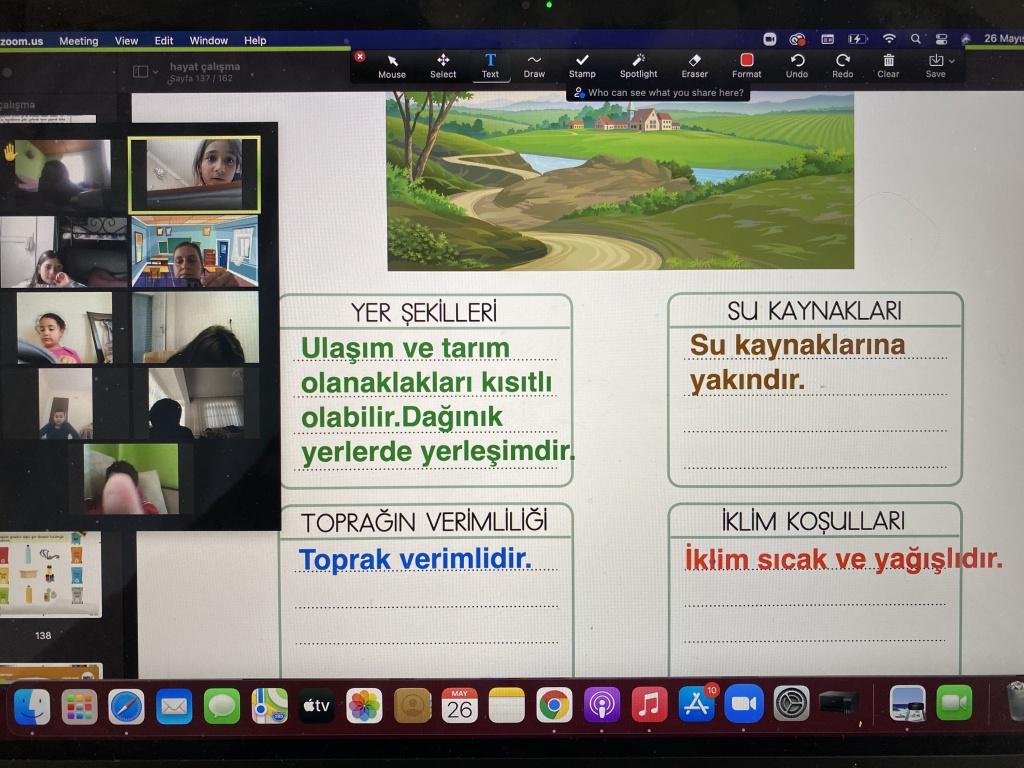
Task: Redo the last annotation
Action: tap(843, 66)
